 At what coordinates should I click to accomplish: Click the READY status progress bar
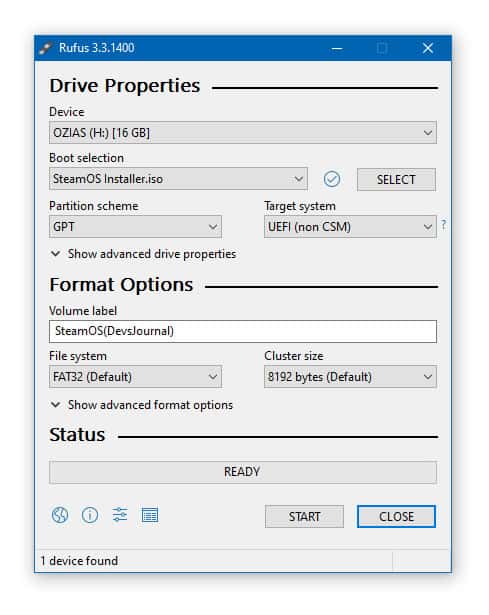243,472
